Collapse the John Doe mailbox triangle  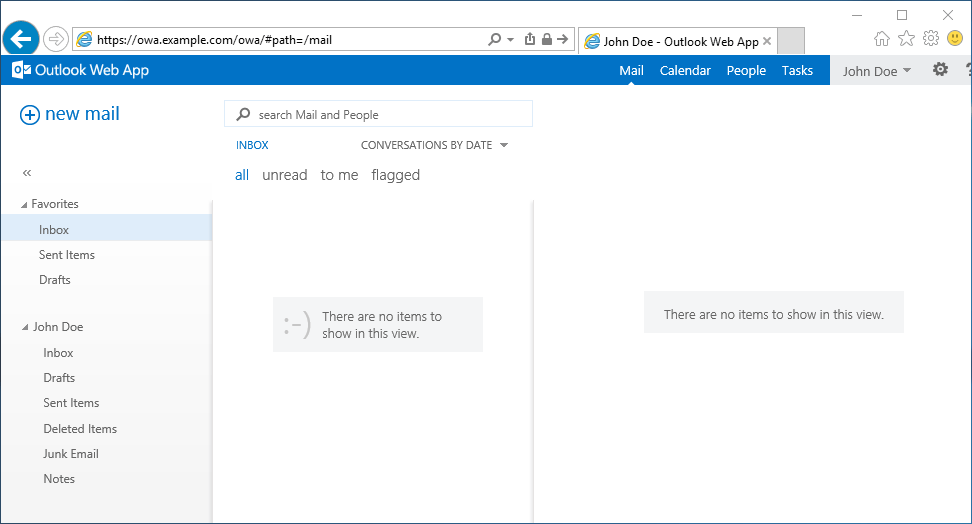[25, 327]
